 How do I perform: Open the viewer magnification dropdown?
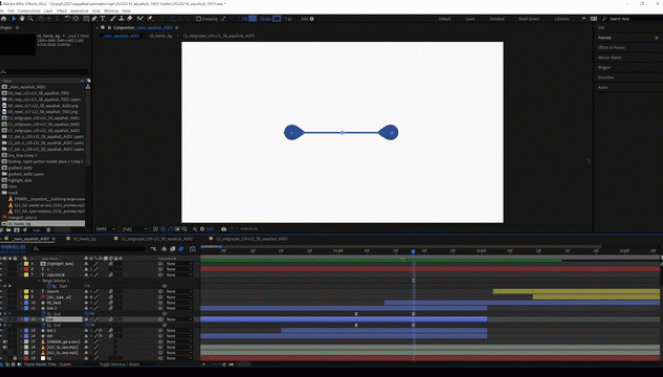tap(106, 229)
